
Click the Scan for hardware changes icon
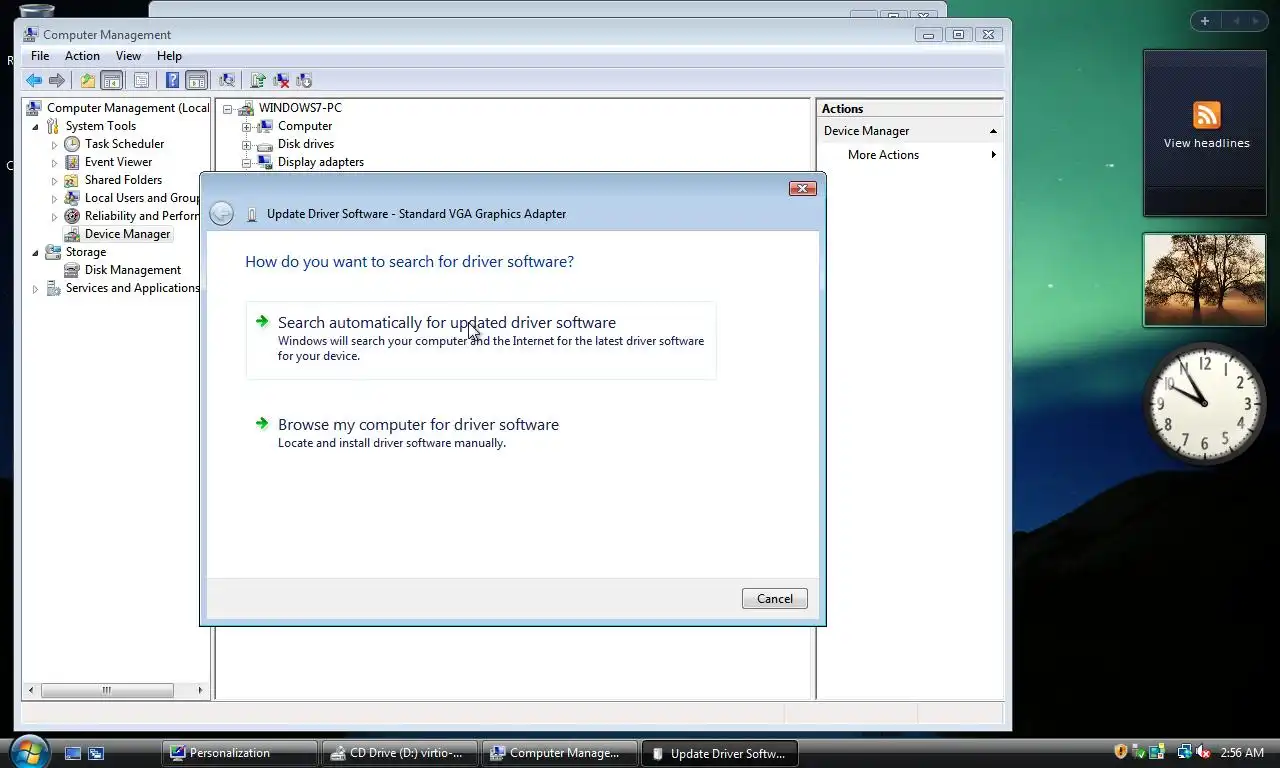pyautogui.click(x=227, y=81)
